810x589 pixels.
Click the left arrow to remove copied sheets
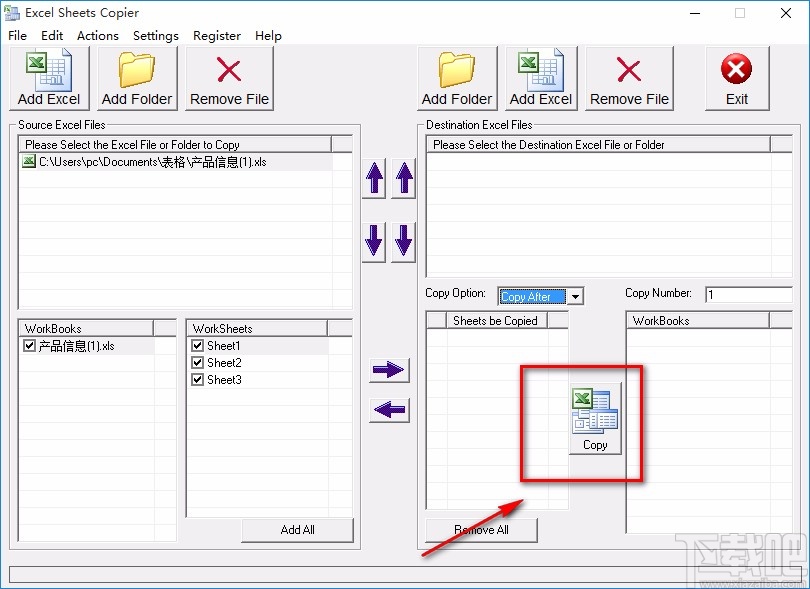click(x=388, y=410)
